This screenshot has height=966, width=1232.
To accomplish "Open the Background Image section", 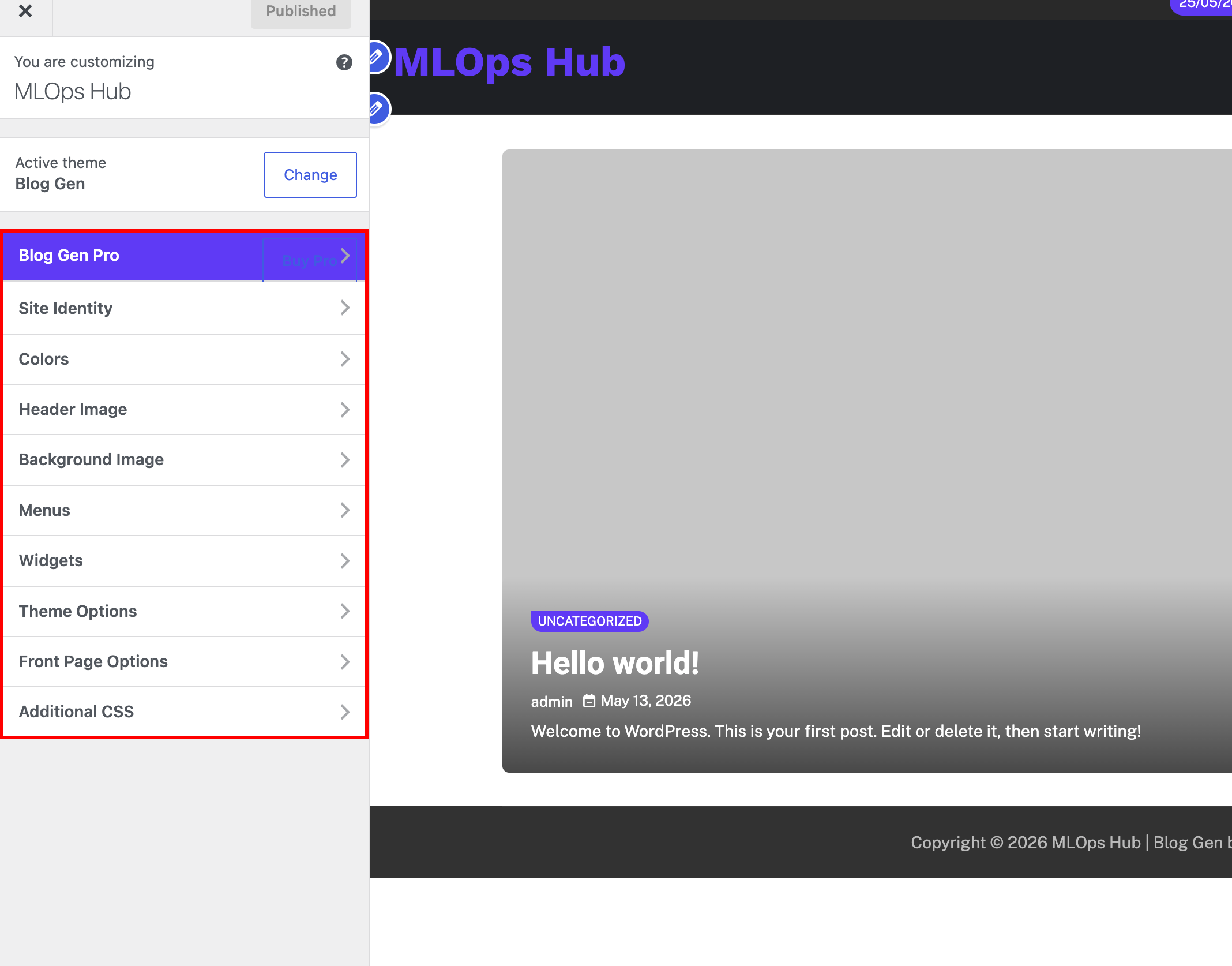I will point(184,460).
